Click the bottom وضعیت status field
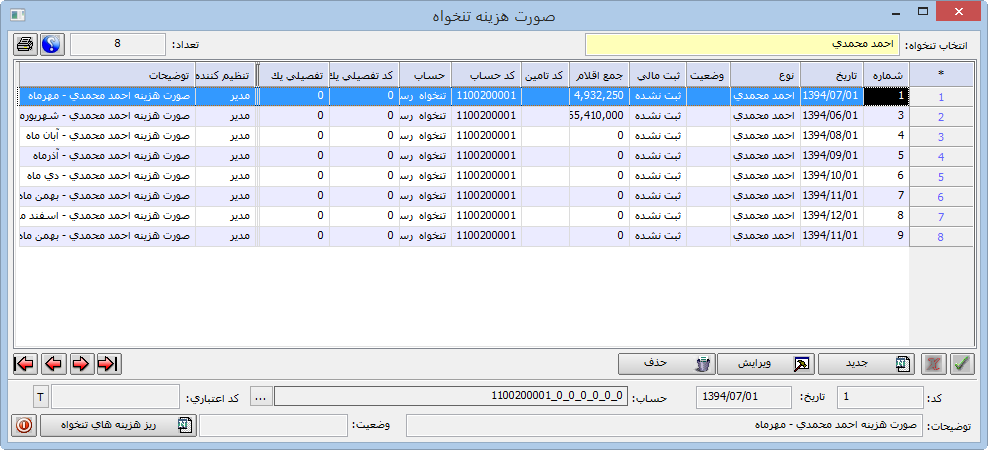This screenshot has width=988, height=450. coord(273,425)
